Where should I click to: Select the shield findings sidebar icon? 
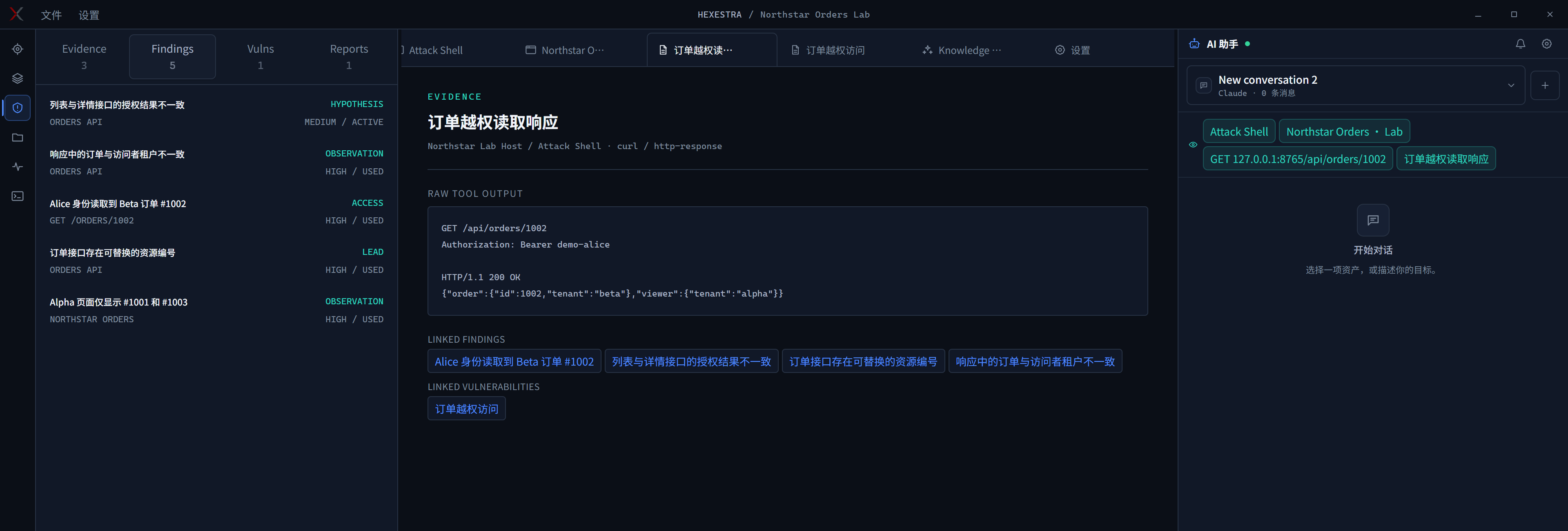pos(18,108)
